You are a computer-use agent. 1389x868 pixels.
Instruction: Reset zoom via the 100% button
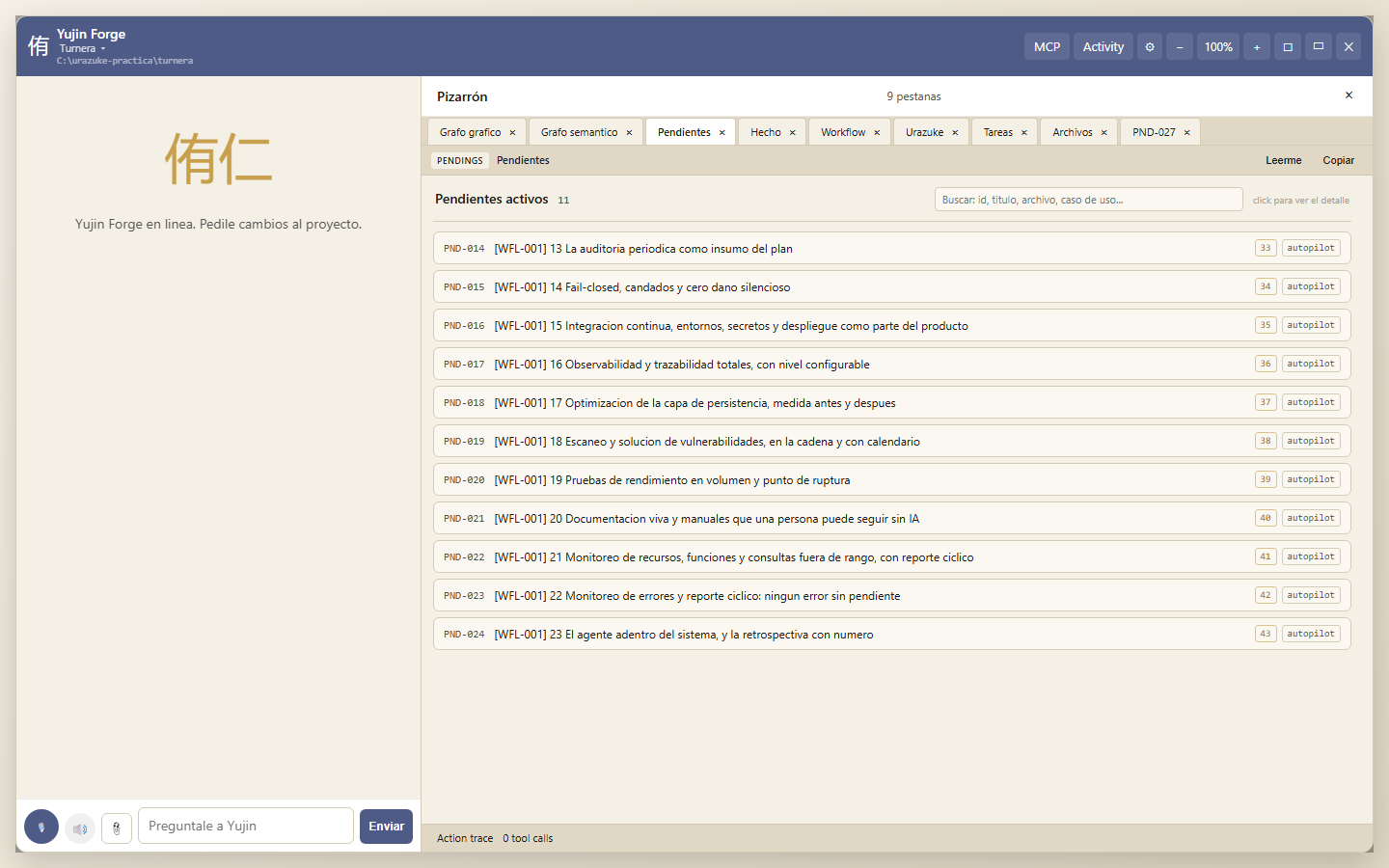click(1218, 46)
